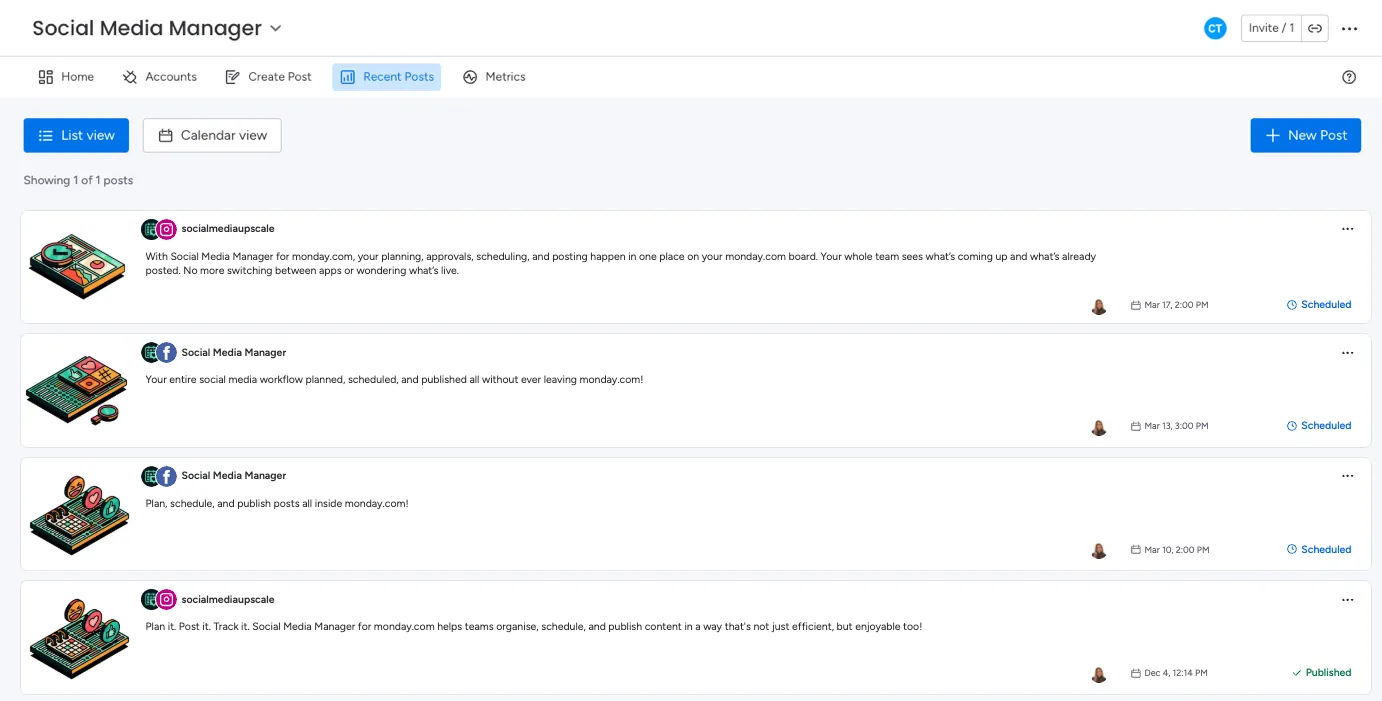The height and width of the screenshot is (701, 1382).
Task: Click Scheduled status on Mar 17 post
Action: (x=1319, y=305)
